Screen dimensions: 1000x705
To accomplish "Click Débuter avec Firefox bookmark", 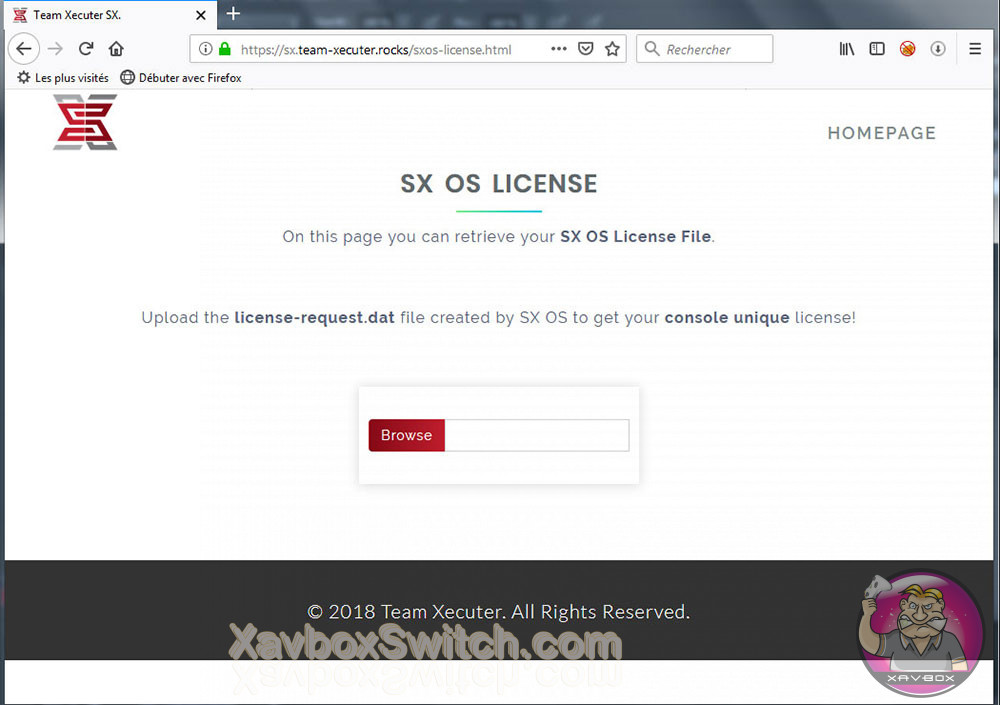I will pyautogui.click(x=181, y=78).
